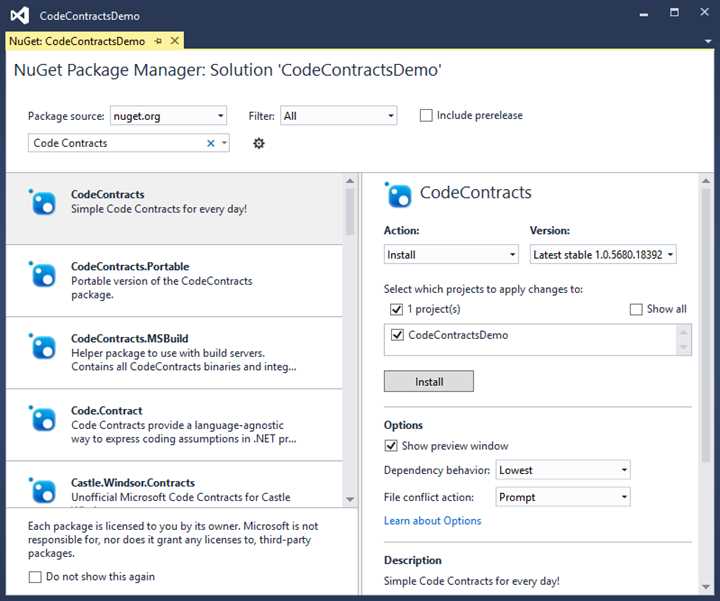Screen dimensions: 720x601
Task: Click the Castle.Windsor.Contracts package icon
Action: pyautogui.click(x=43, y=490)
